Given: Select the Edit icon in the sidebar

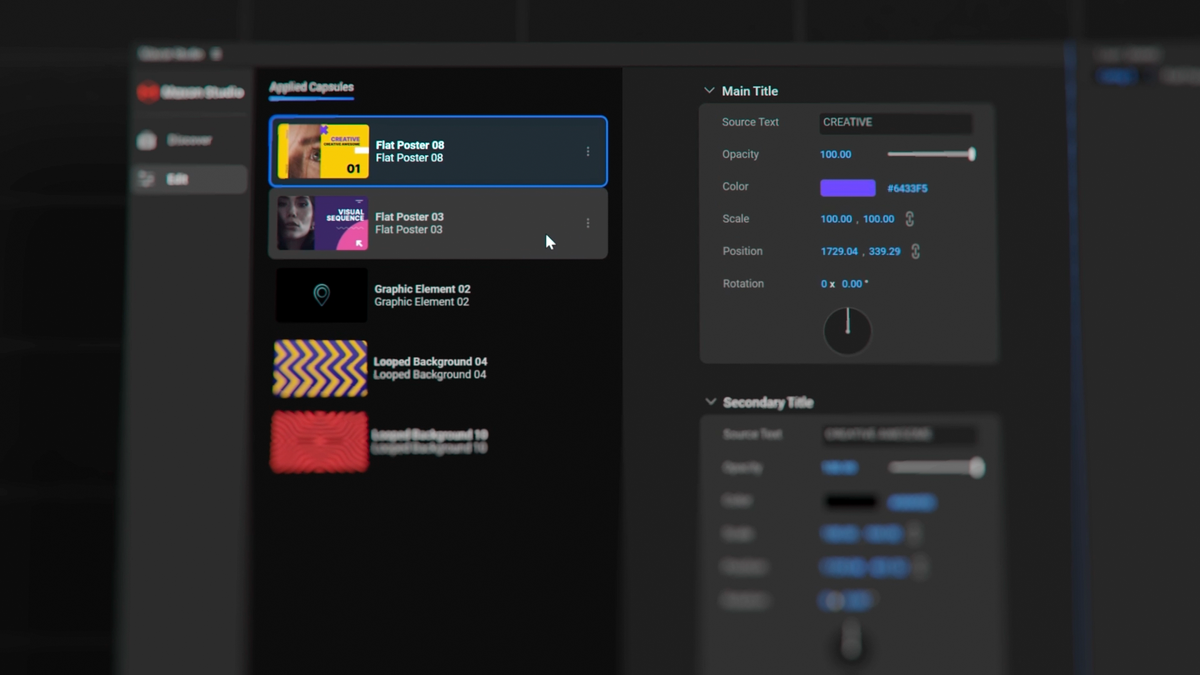Looking at the screenshot, I should pos(146,179).
